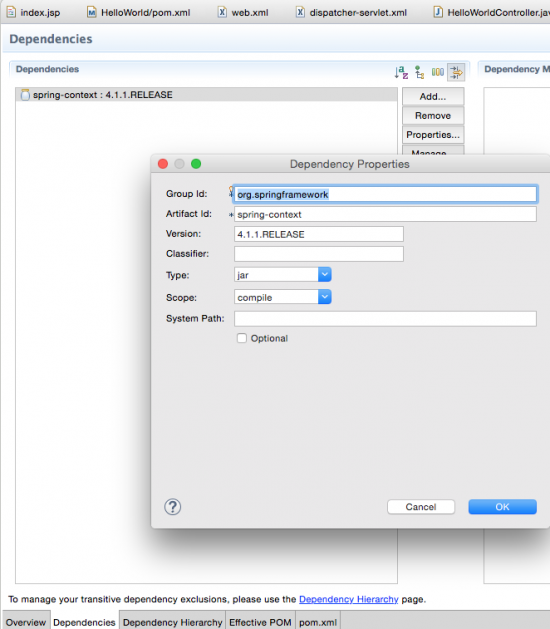
Task: Toggle the dependency filter arrows icon
Action: pos(456,72)
